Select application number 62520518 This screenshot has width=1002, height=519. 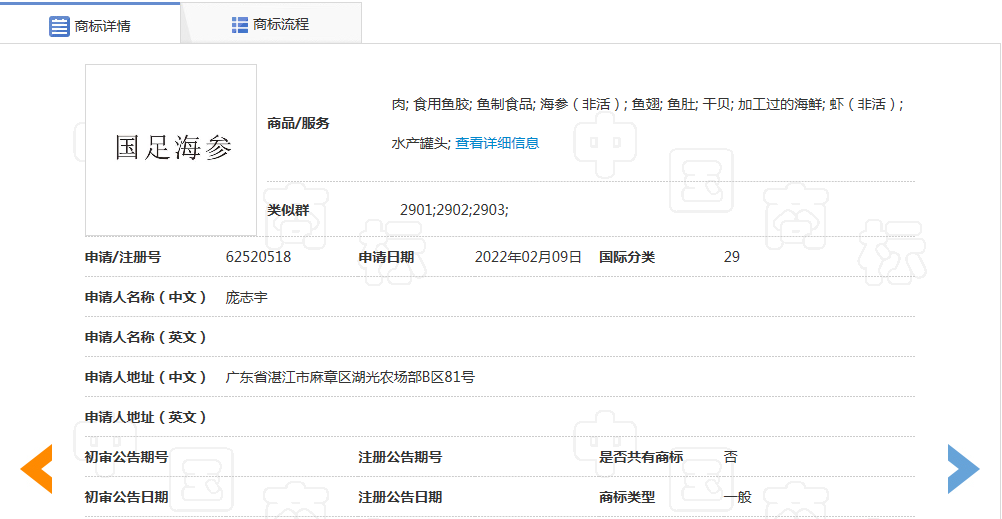point(259,257)
